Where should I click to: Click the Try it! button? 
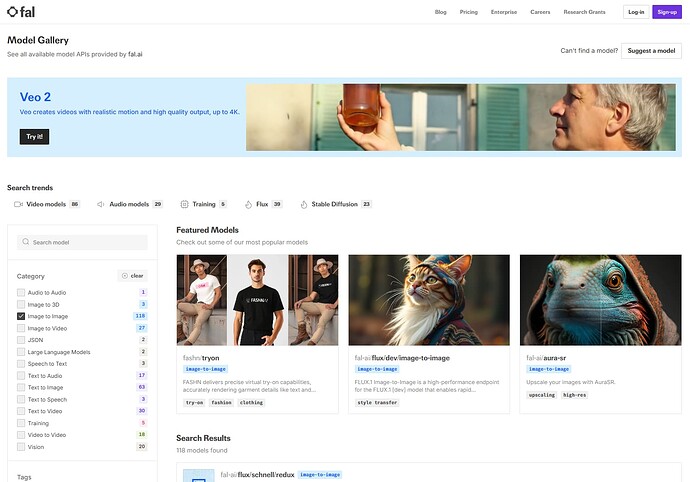pyautogui.click(x=34, y=136)
